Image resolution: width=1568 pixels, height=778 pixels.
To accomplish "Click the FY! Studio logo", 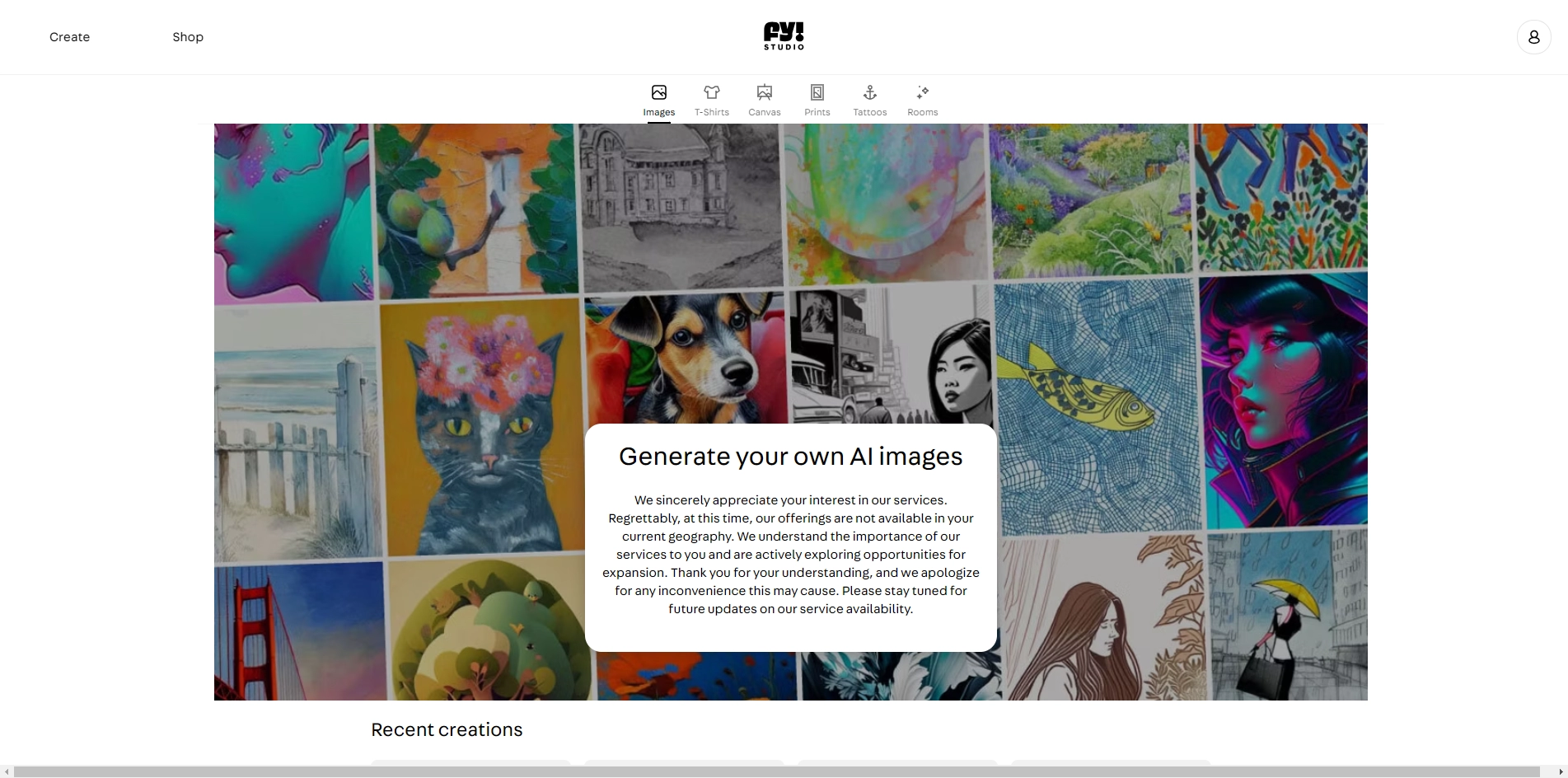I will (784, 36).
